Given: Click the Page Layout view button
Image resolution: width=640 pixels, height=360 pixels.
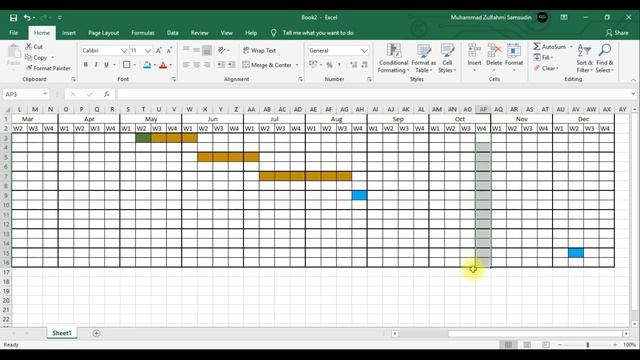Looking at the screenshot, I should 527,345.
